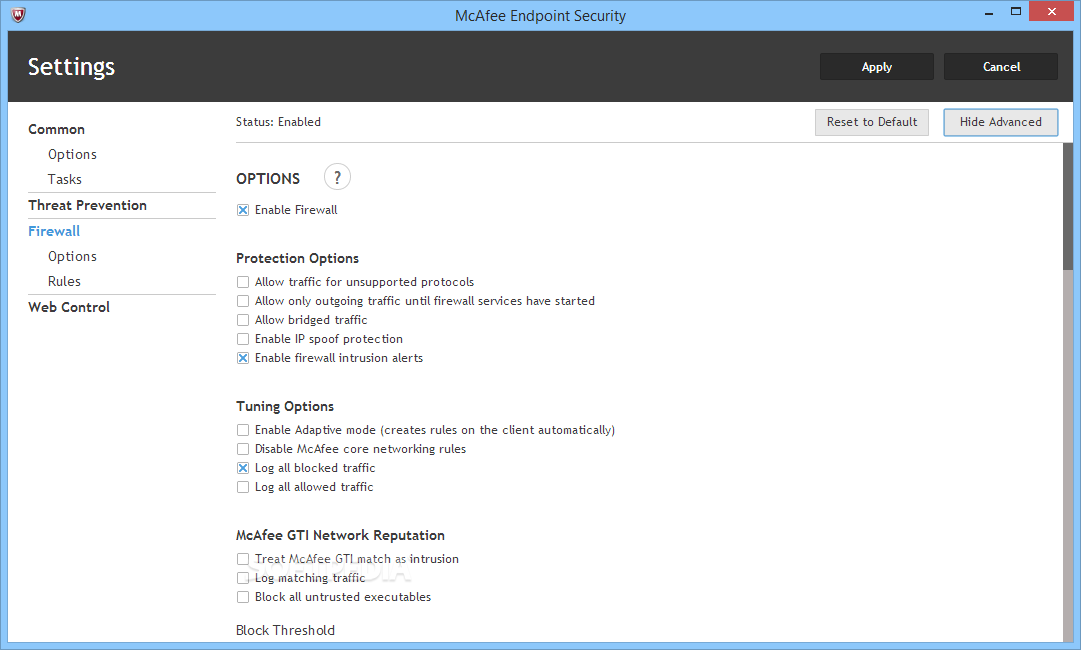1081x650 pixels.
Task: Click the Protection Options heading
Action: click(297, 258)
